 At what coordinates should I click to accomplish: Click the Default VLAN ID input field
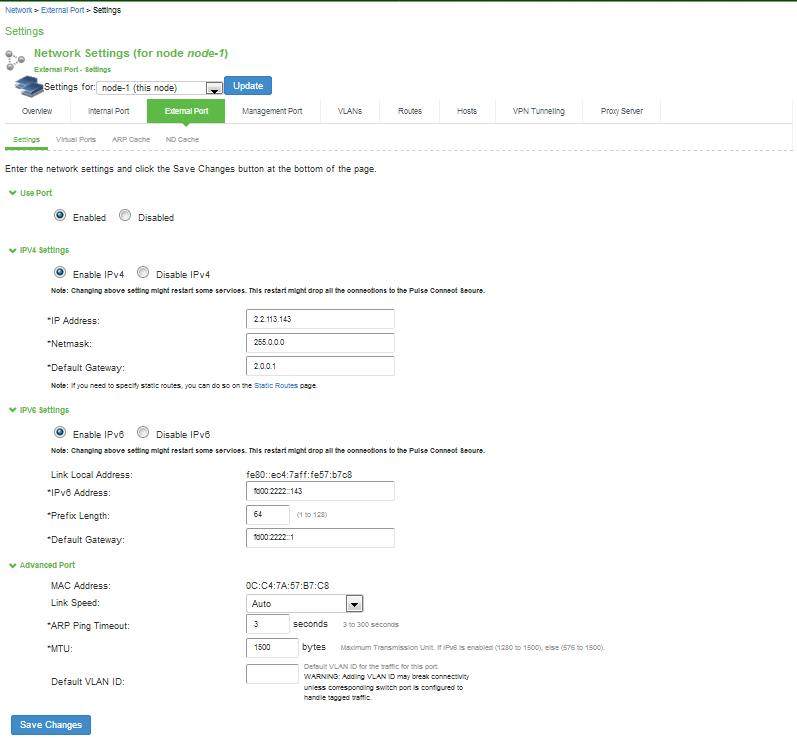pyautogui.click(x=272, y=674)
